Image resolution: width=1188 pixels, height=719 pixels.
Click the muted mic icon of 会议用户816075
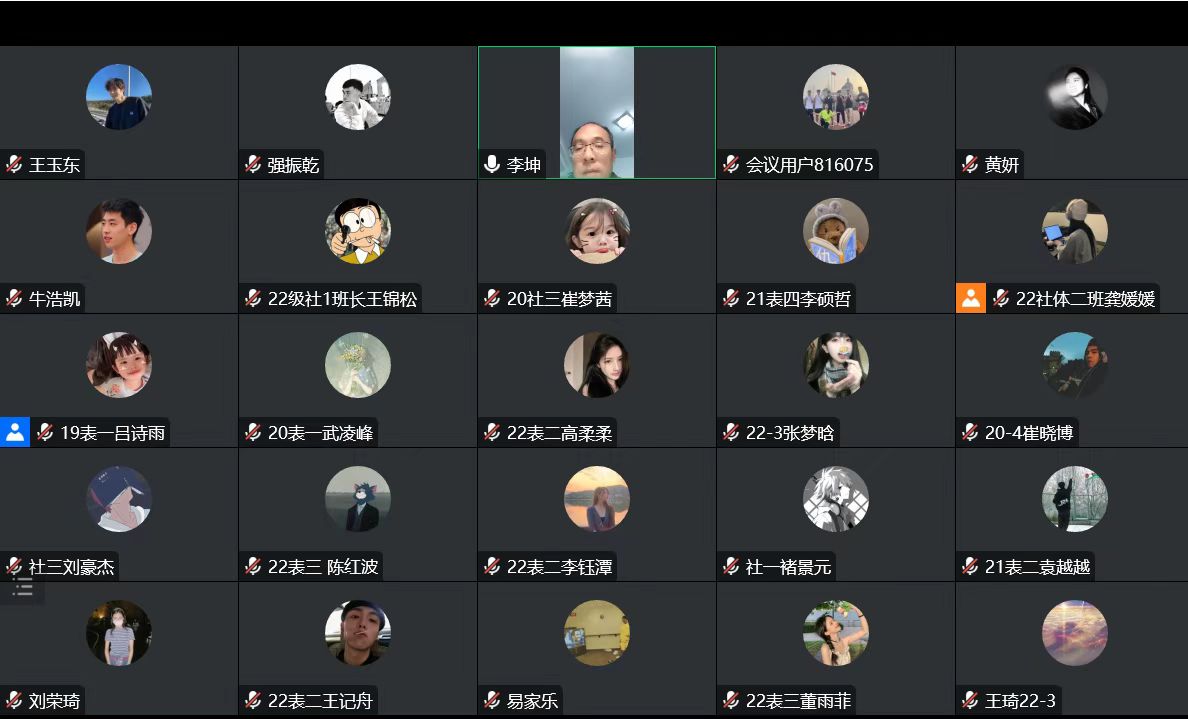[x=731, y=164]
